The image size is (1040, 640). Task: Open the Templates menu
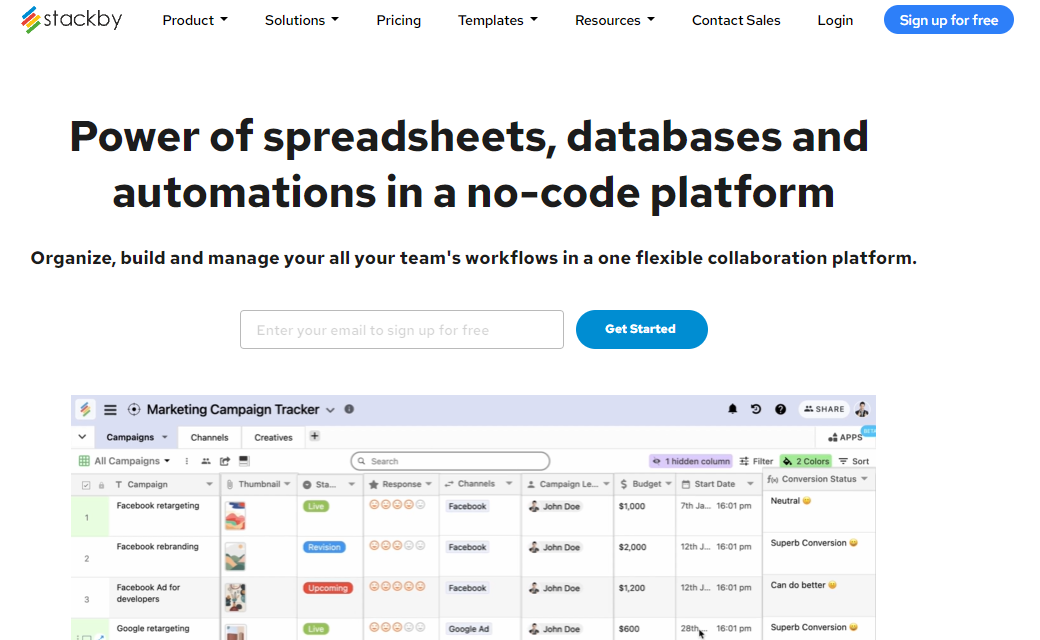coord(497,21)
